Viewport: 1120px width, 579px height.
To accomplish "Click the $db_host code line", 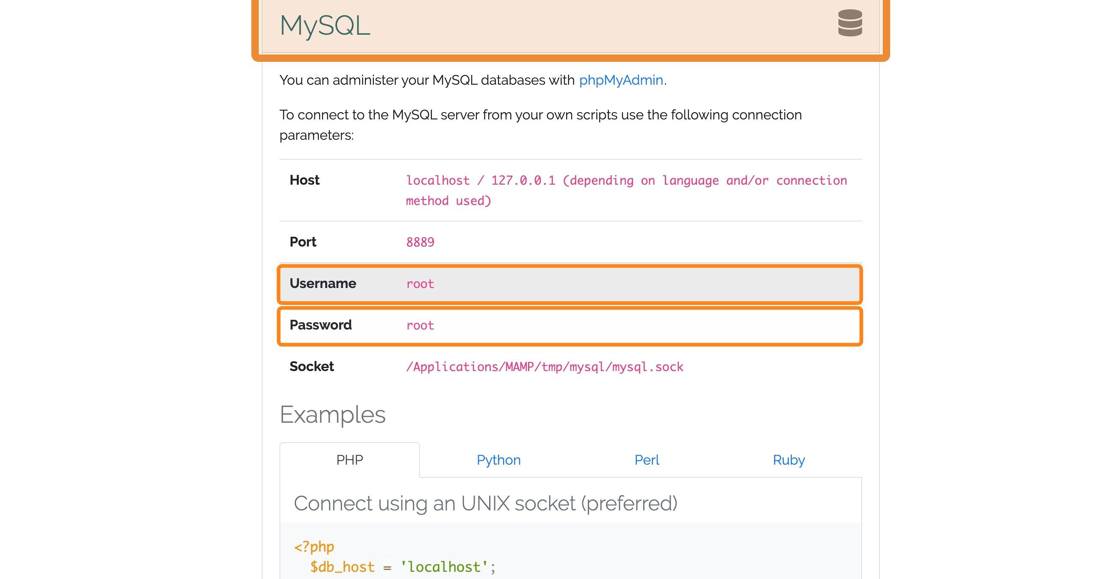I will click(402, 567).
